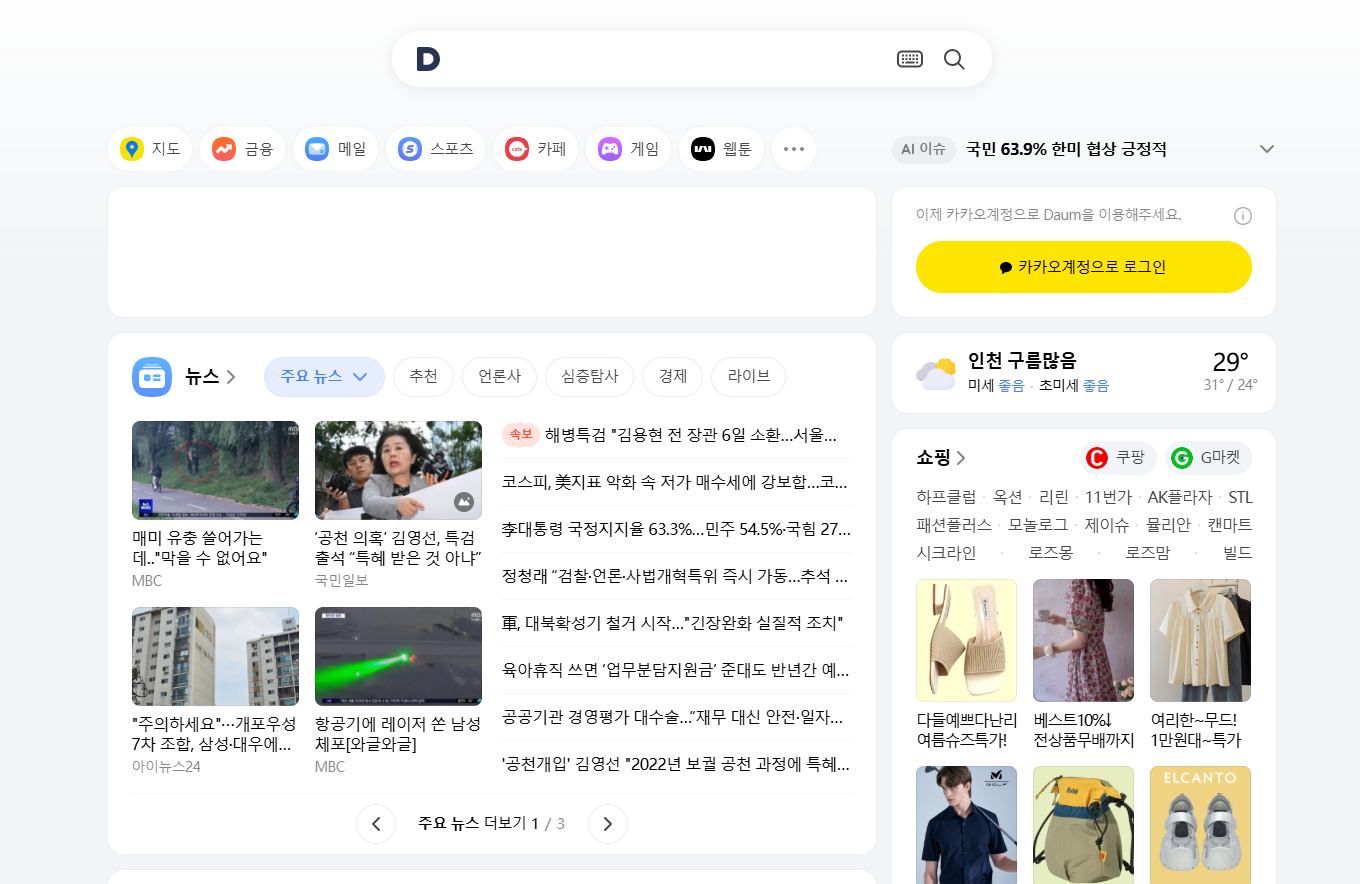This screenshot has height=884, width=1360.
Task: Open the 금융 finance shortcut
Action: point(243,149)
